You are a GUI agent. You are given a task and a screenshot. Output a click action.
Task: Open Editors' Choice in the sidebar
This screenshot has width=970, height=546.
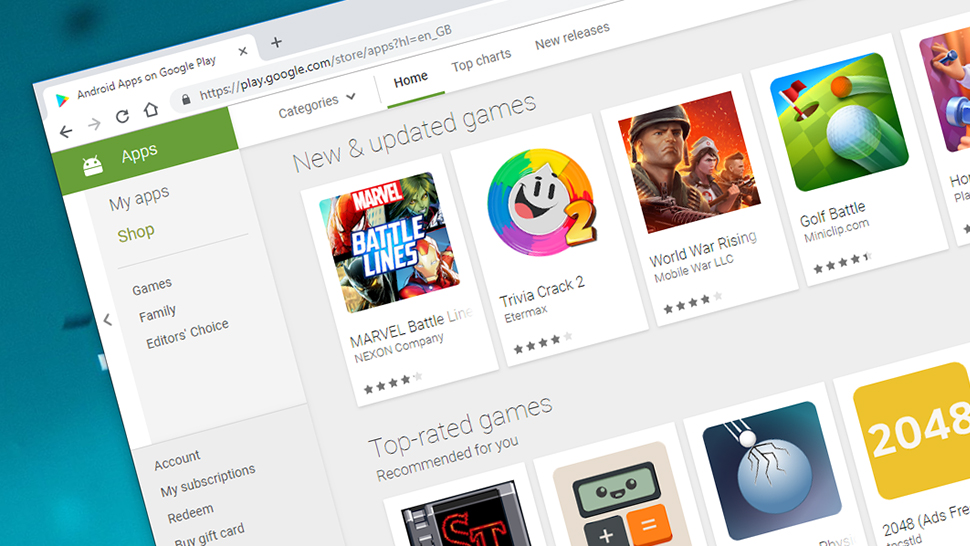pyautogui.click(x=187, y=333)
